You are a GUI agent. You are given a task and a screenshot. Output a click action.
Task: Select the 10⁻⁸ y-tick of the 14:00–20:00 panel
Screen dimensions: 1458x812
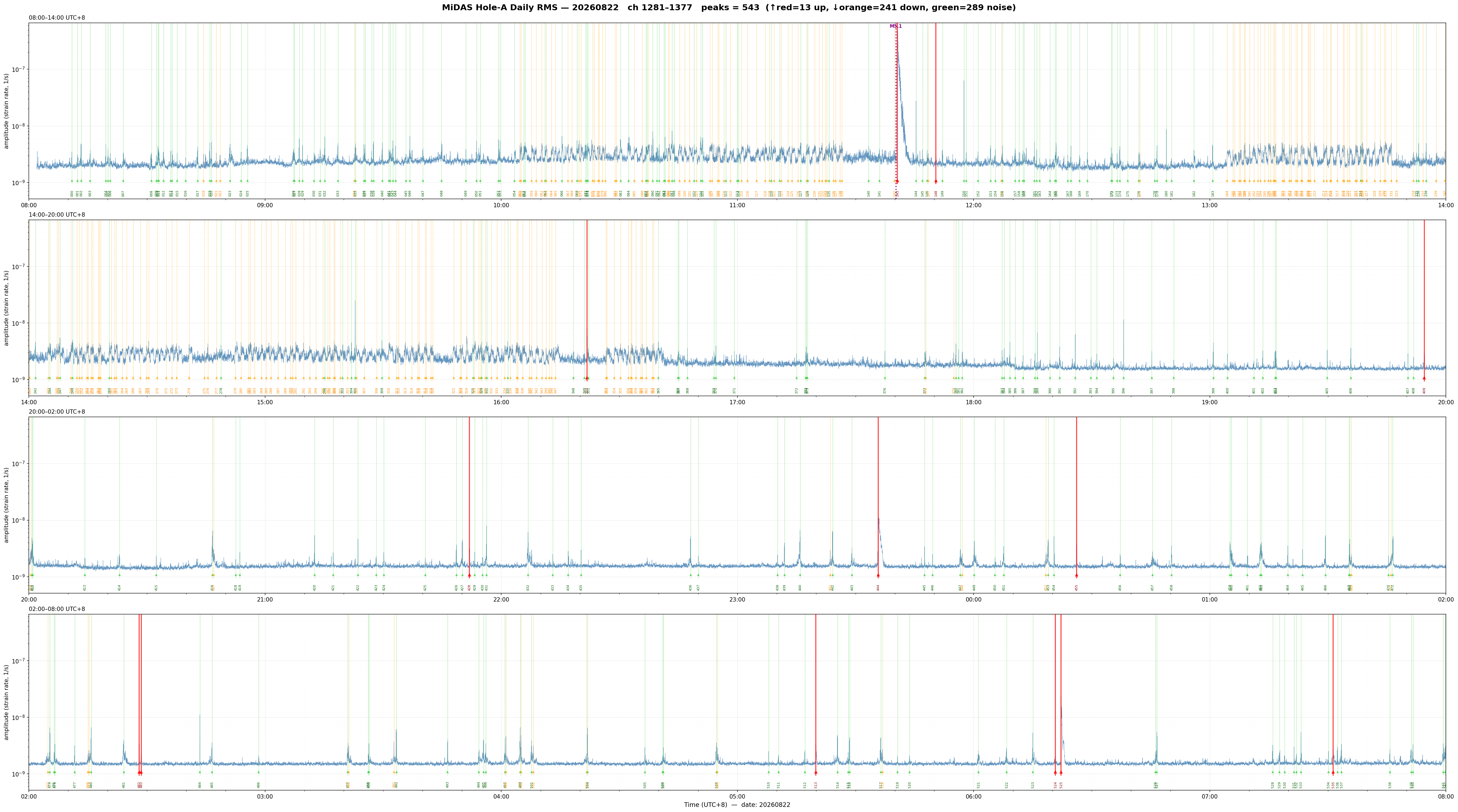click(19, 323)
